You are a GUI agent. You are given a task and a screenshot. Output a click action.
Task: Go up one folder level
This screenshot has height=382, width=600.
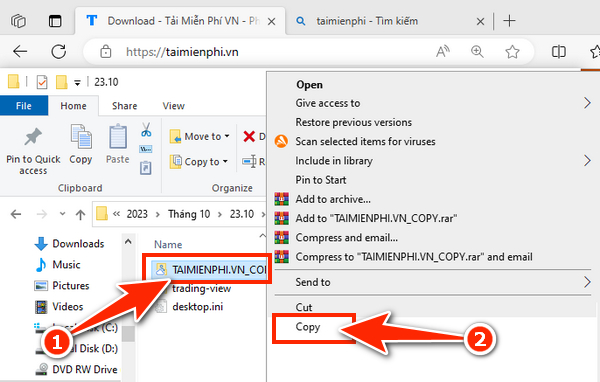80,214
